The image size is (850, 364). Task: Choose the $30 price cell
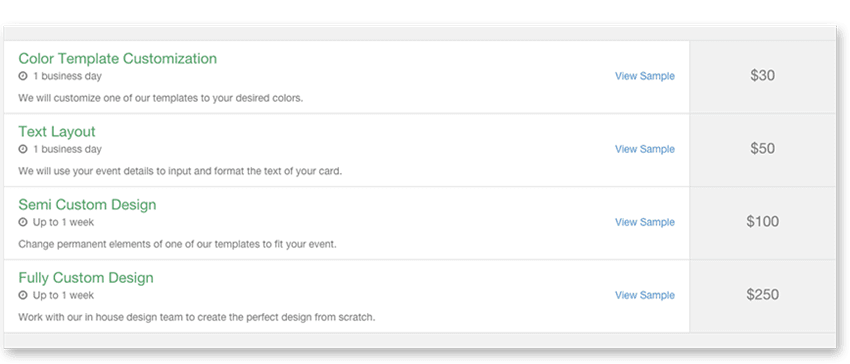pyautogui.click(x=762, y=76)
